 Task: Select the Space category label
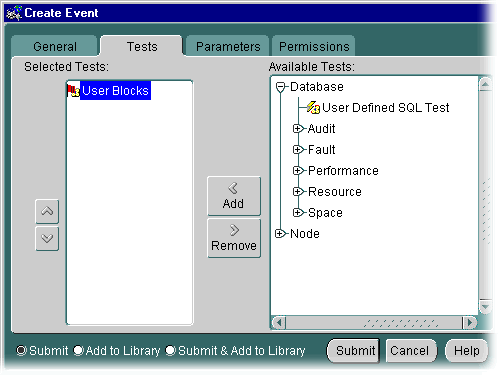(325, 213)
